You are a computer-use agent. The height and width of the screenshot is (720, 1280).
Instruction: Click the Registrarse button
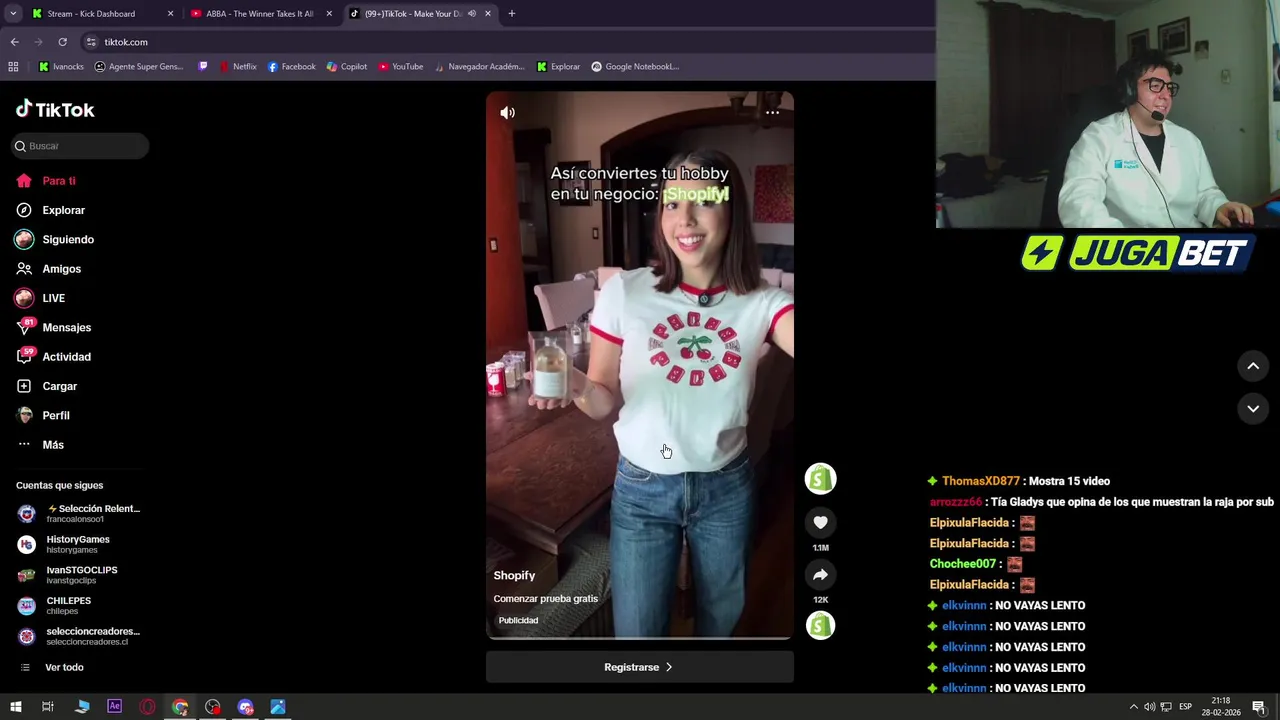point(640,667)
